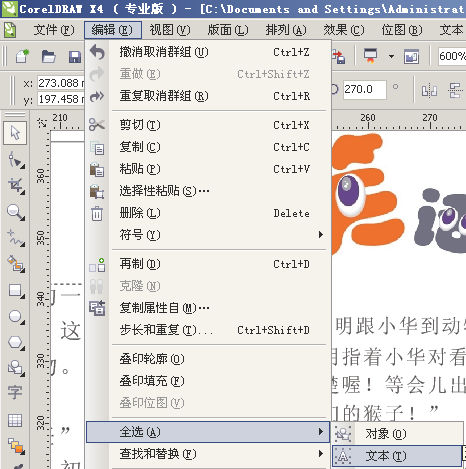Select the Basic shapes tool

16,368
